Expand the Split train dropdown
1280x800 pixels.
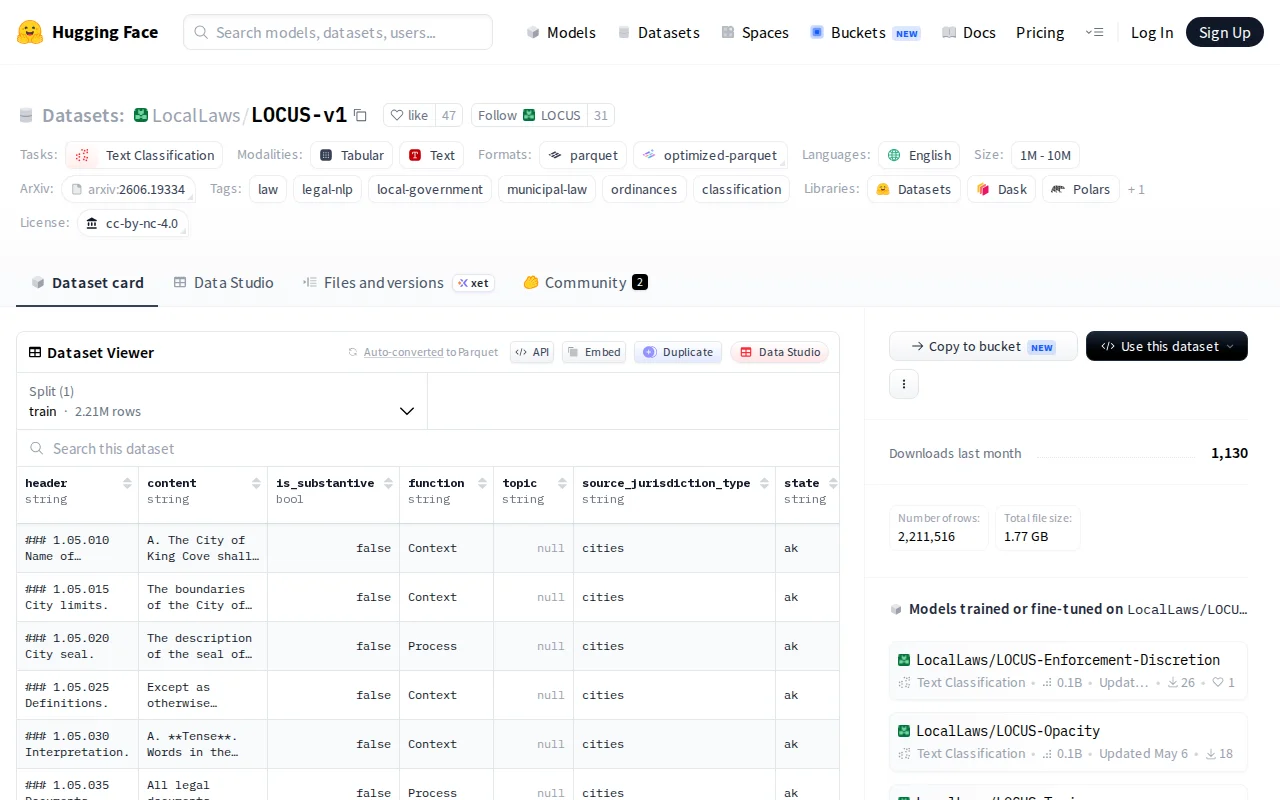[222, 401]
